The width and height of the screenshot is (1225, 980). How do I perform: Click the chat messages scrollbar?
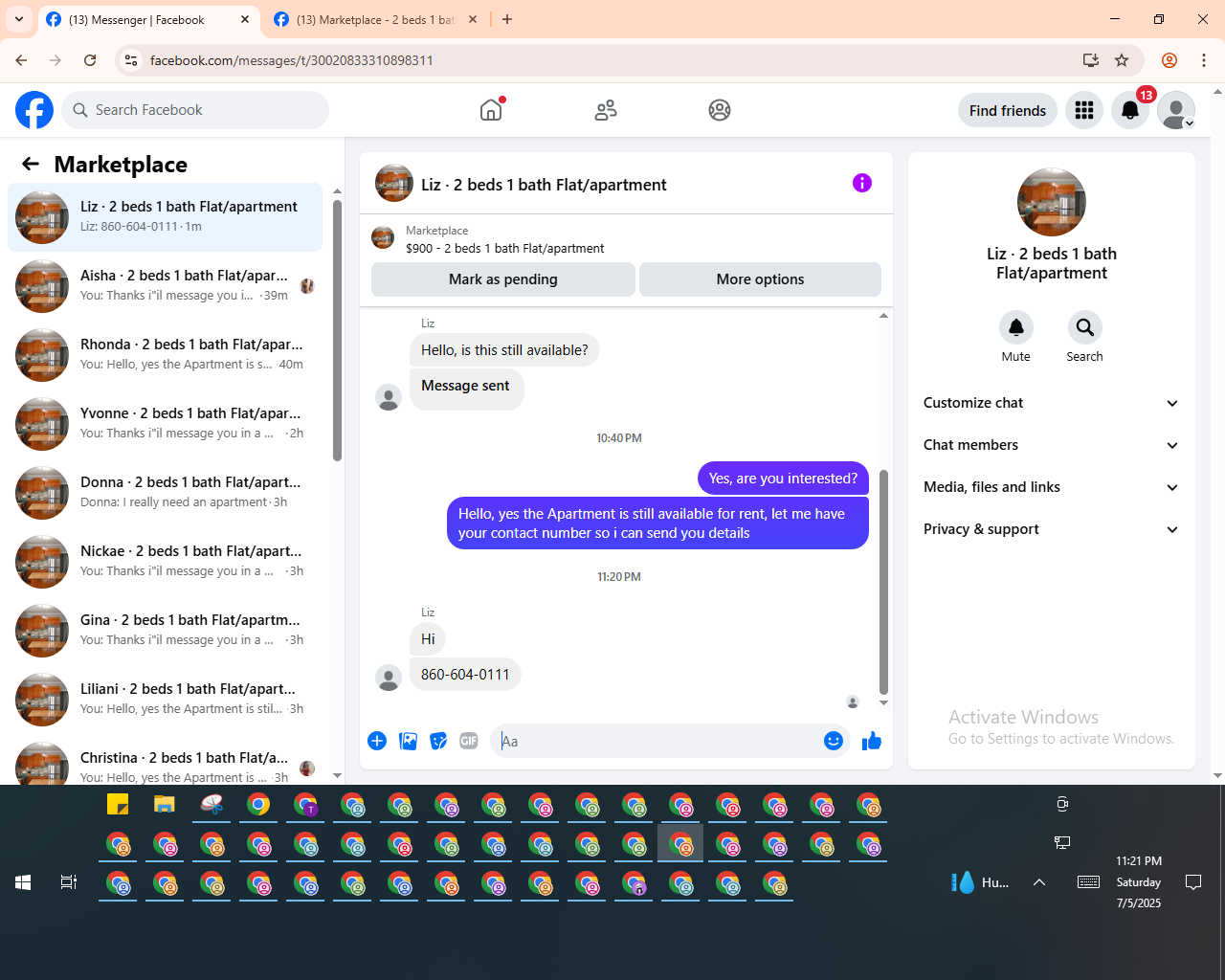(883, 582)
